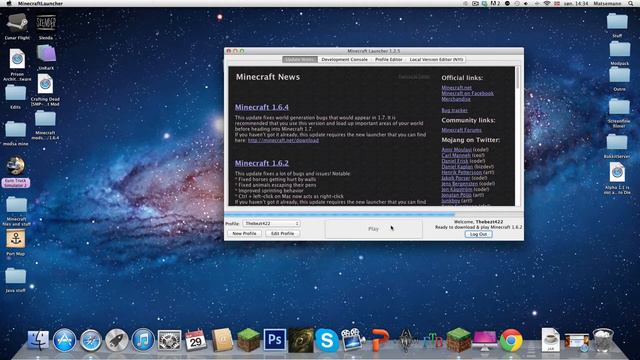The image size is (640, 360).
Task: Open the Bug tracker link
Action: click(x=454, y=110)
